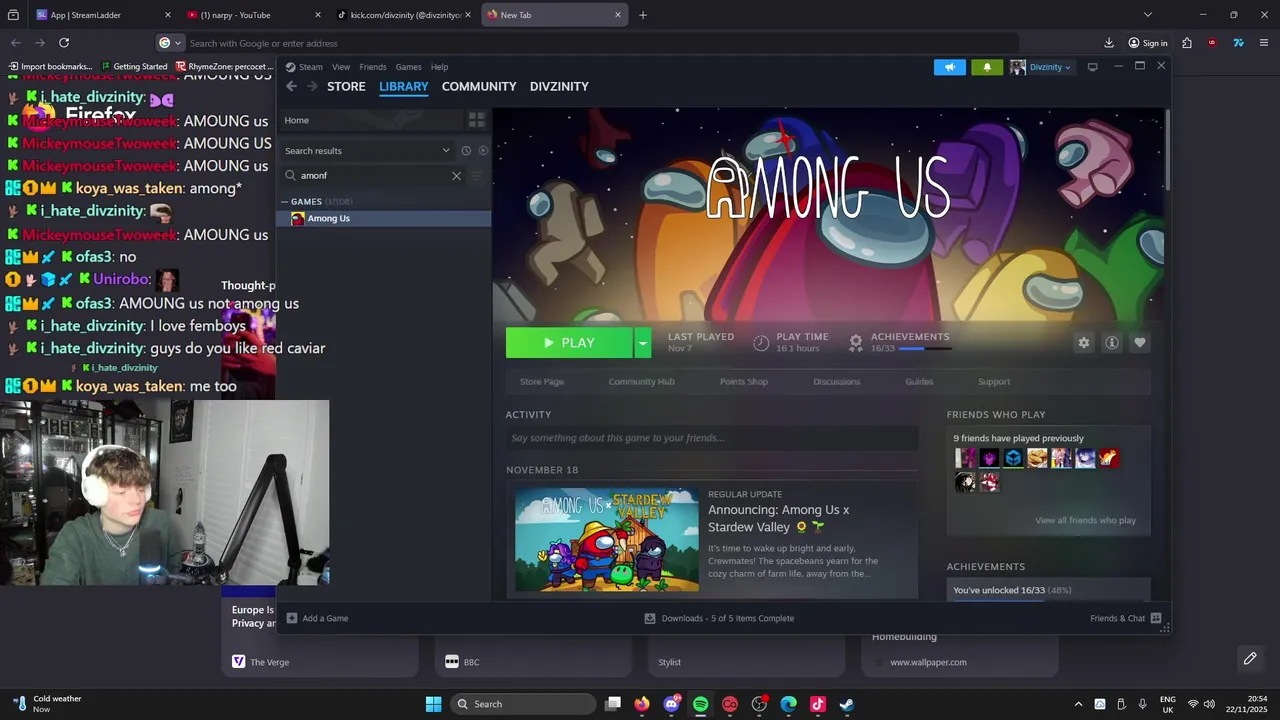Open library advanced filter icon
The width and height of the screenshot is (1280, 720).
tap(477, 176)
